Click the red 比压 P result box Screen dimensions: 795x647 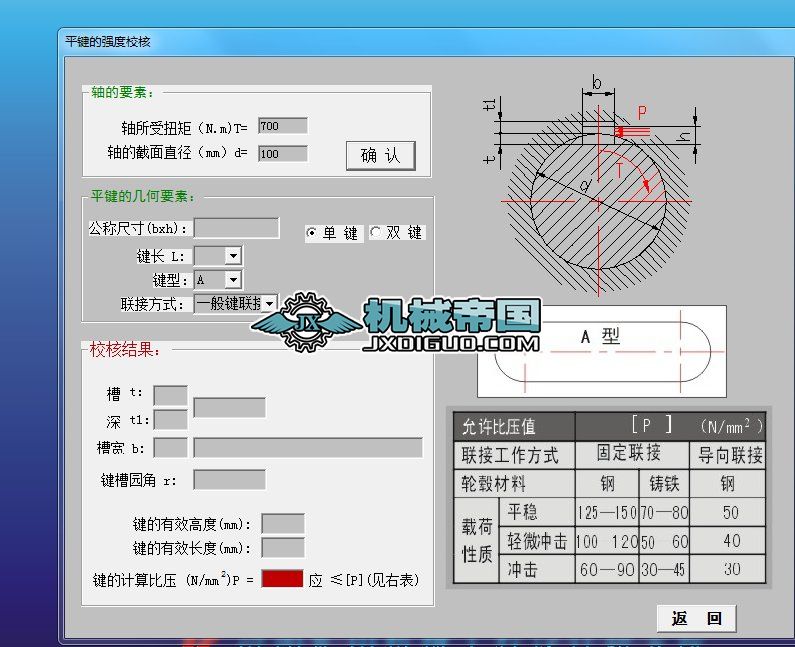[x=282, y=579]
